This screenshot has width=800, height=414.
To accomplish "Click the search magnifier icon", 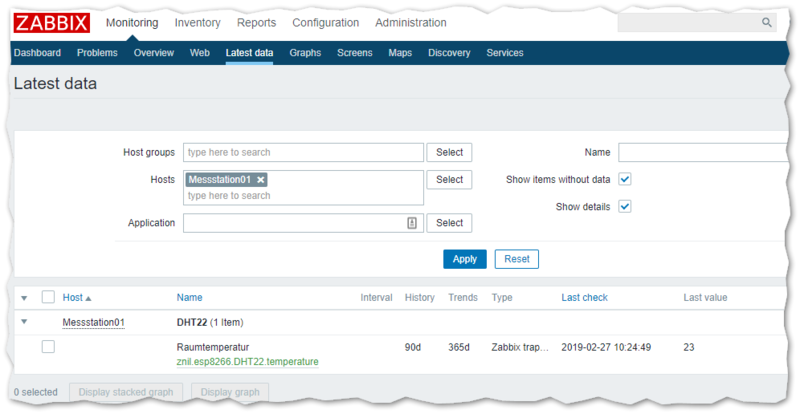I will click(x=767, y=22).
